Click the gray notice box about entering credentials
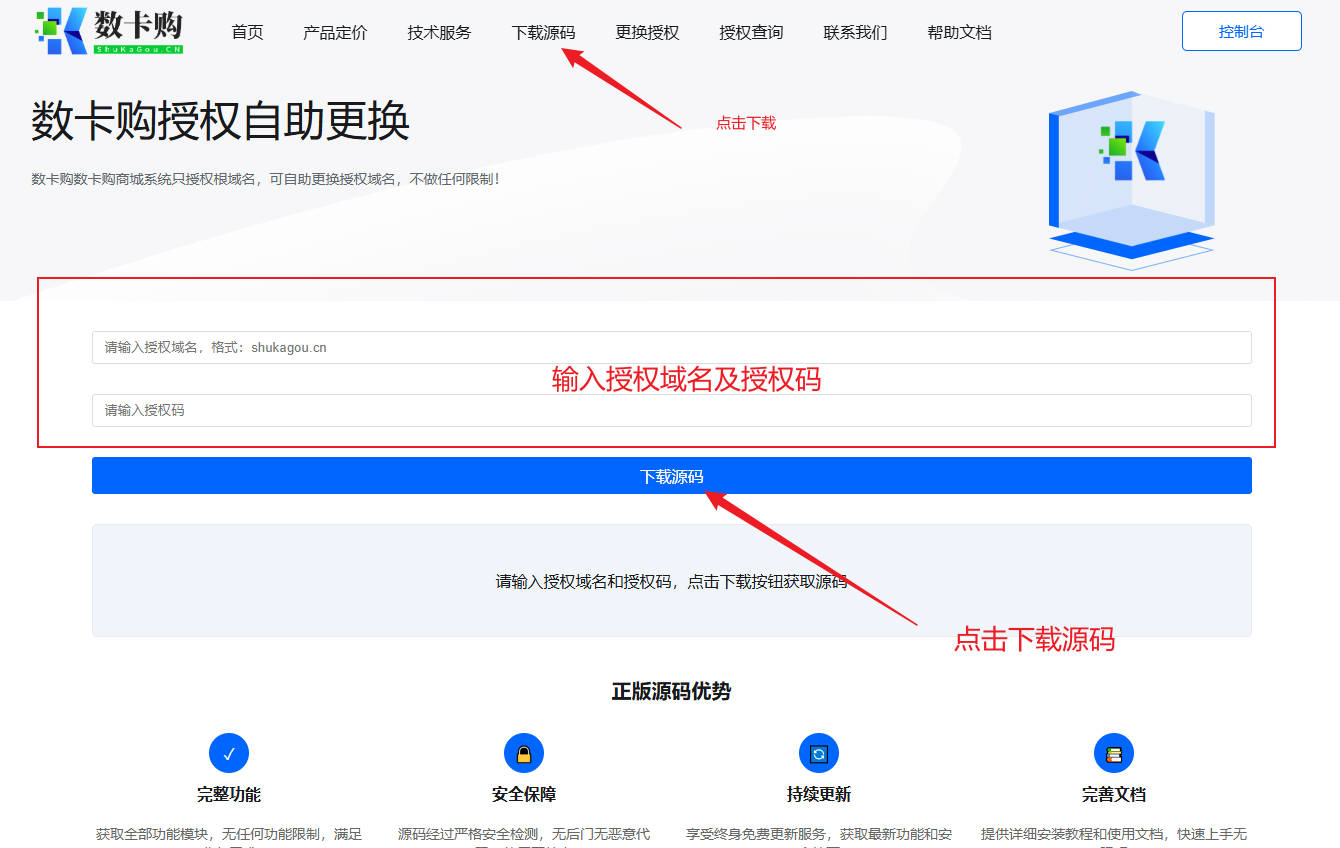1340x848 pixels. 671,580
